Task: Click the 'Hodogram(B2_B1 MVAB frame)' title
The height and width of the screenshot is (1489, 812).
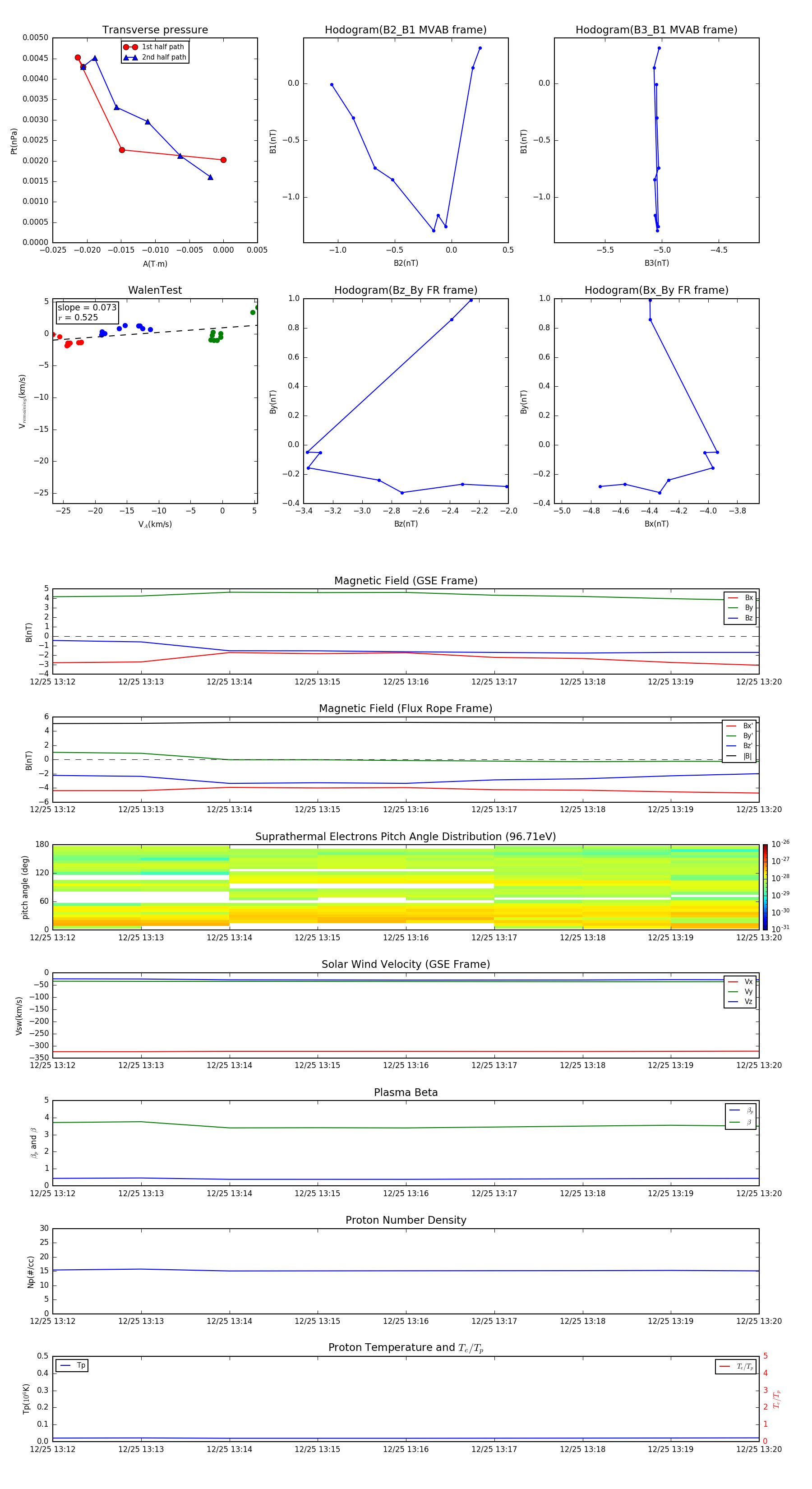Action: (x=406, y=29)
